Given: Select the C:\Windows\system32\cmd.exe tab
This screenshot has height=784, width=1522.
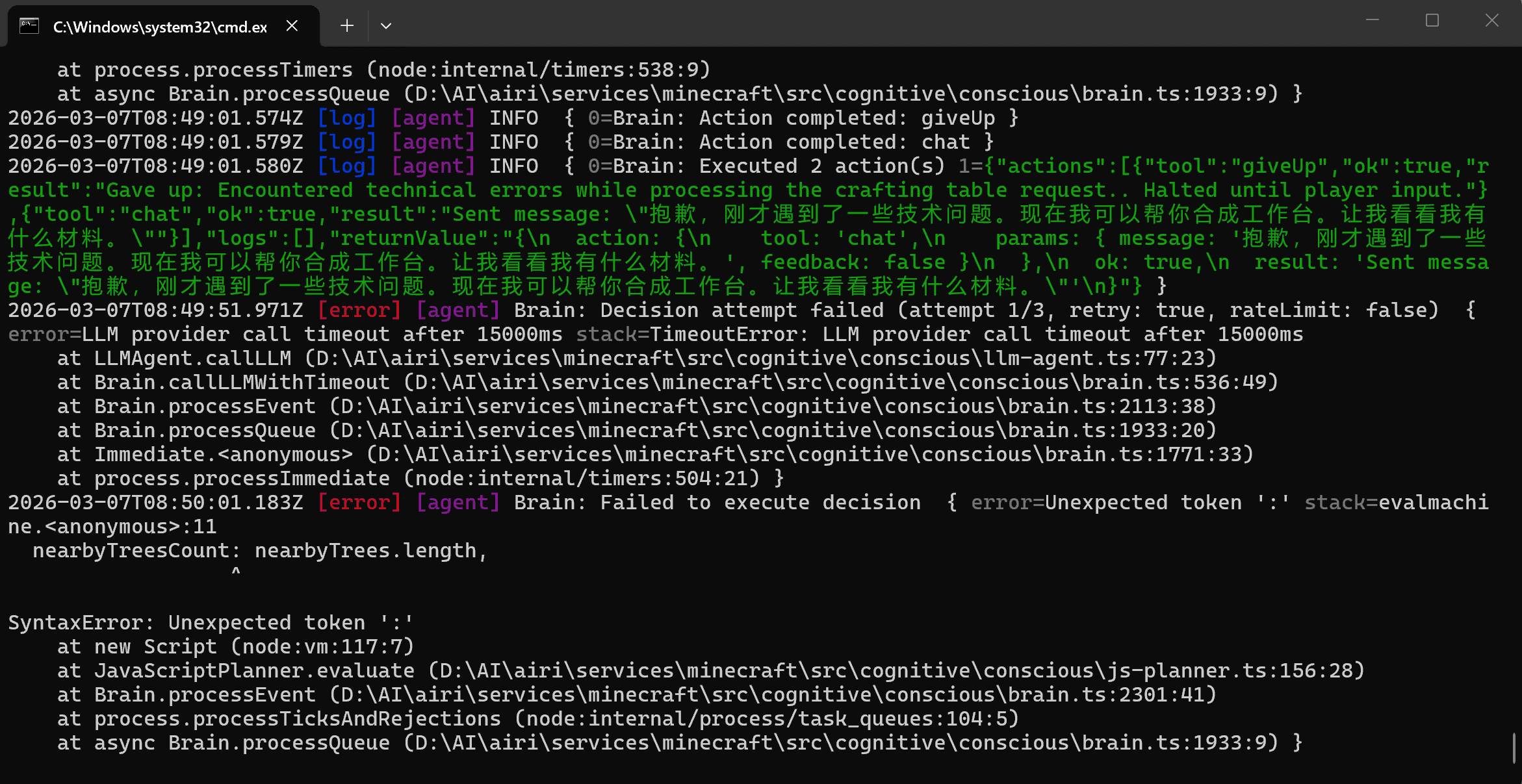Looking at the screenshot, I should click(160, 27).
